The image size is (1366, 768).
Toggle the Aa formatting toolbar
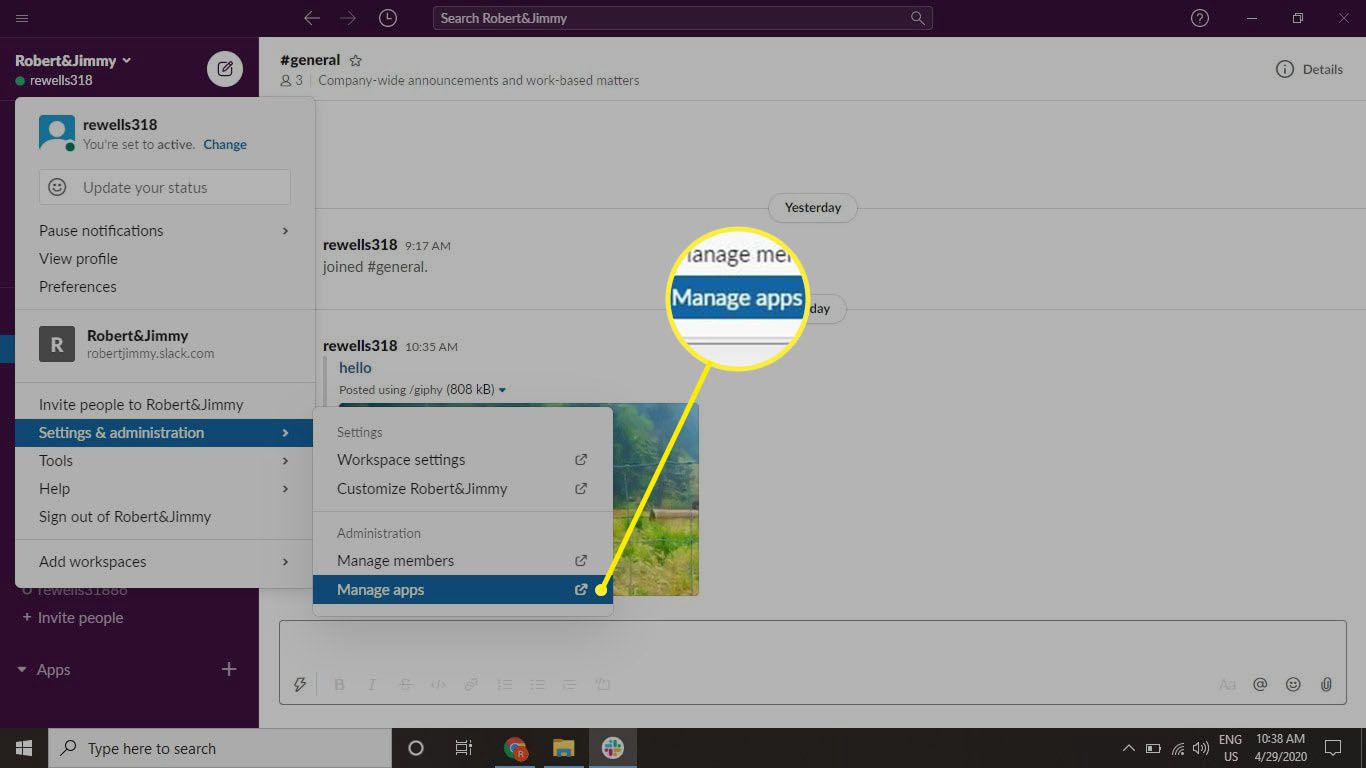tap(1227, 685)
